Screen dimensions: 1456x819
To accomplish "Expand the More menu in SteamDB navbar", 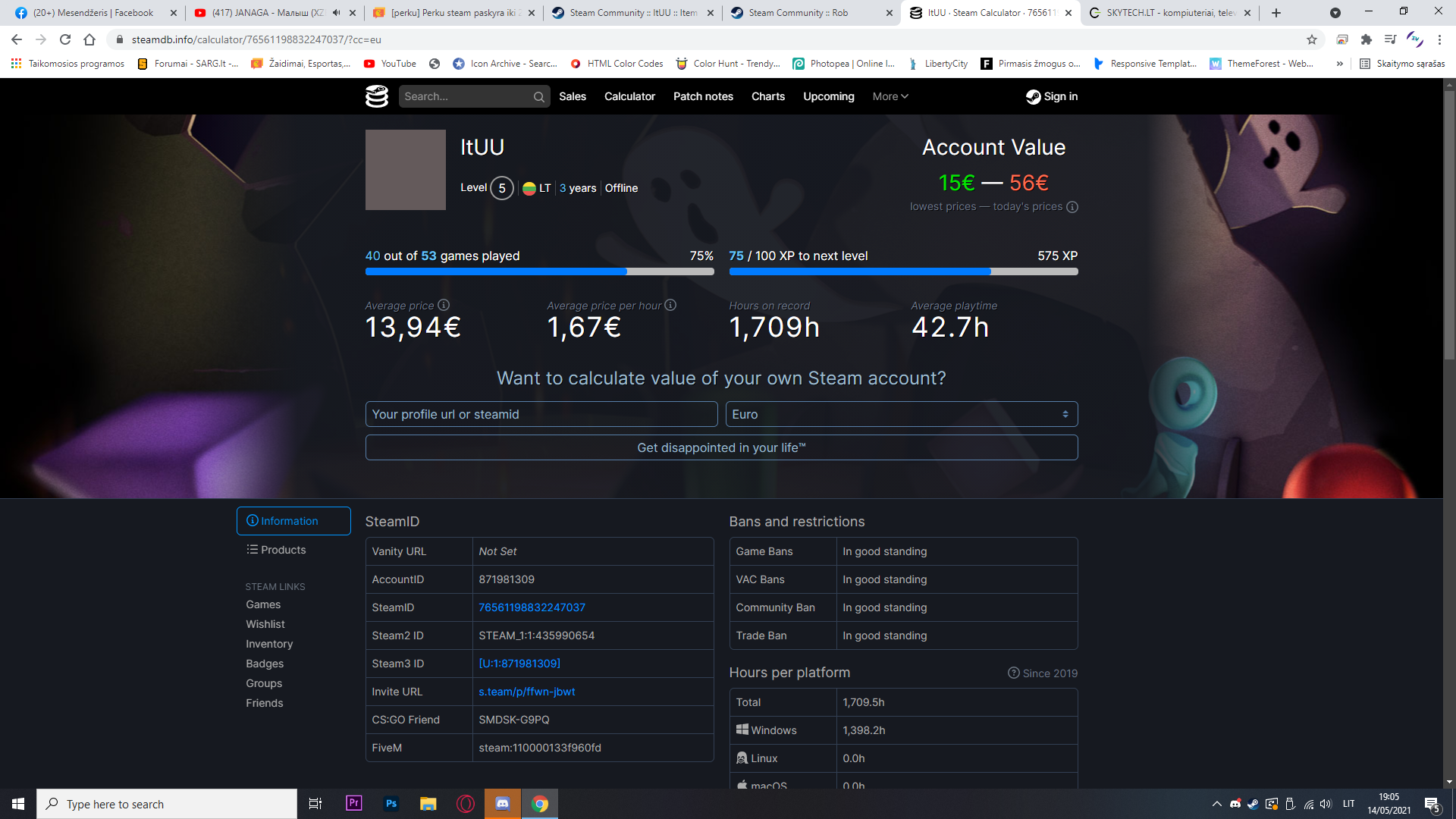I will coord(890,96).
